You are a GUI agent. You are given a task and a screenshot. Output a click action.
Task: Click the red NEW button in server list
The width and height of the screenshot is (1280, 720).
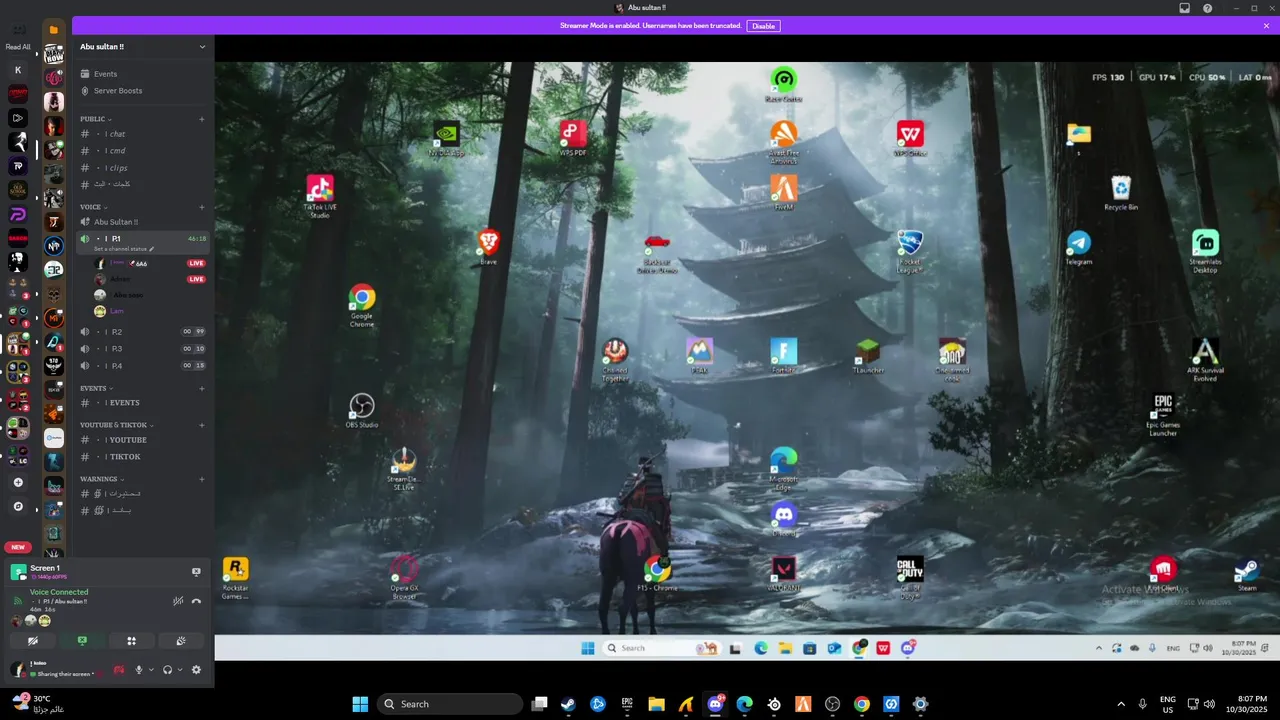(18, 547)
